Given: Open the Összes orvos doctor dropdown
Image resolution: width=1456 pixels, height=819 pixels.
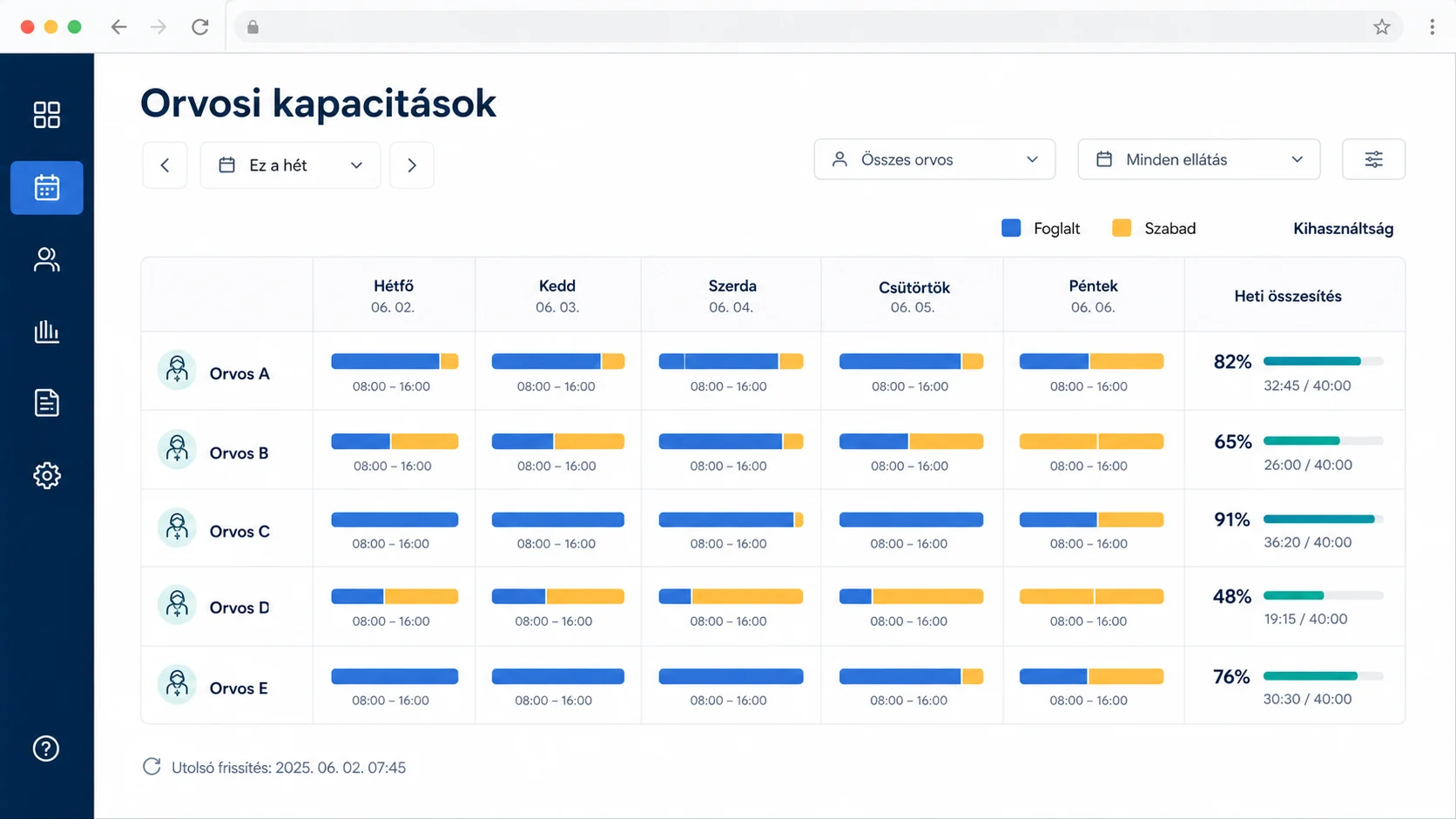Looking at the screenshot, I should point(934,159).
